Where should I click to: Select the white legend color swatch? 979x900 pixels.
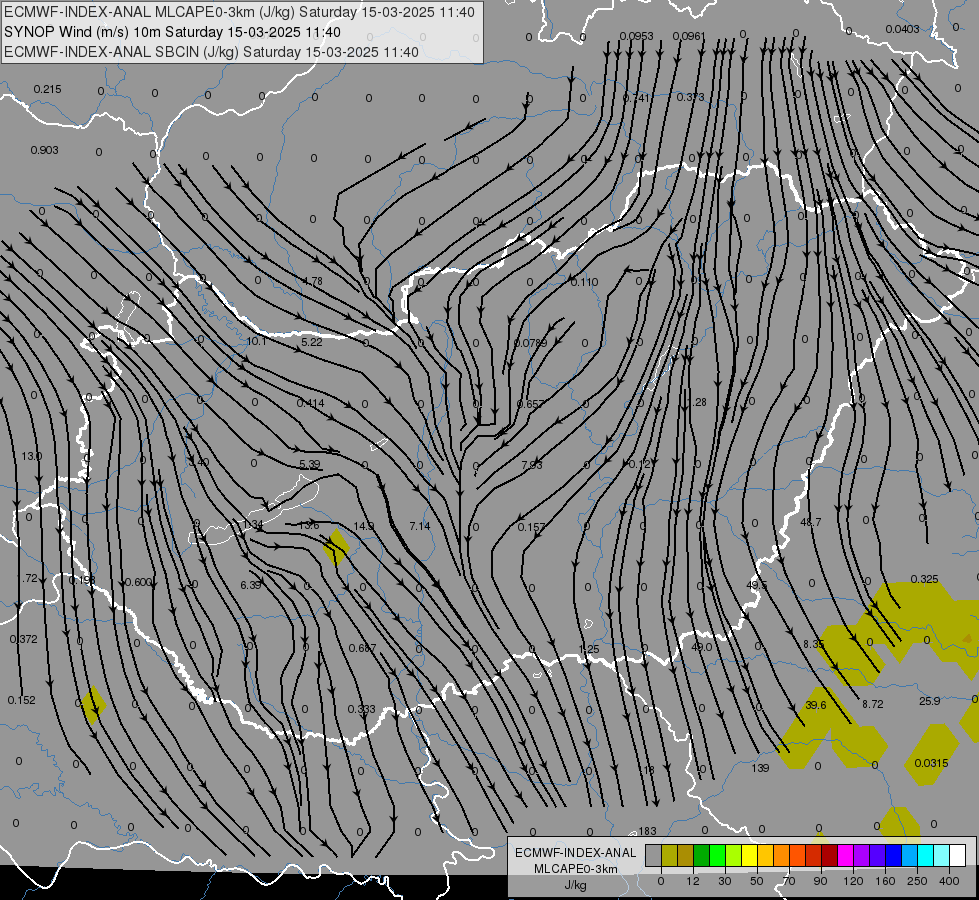(x=957, y=856)
